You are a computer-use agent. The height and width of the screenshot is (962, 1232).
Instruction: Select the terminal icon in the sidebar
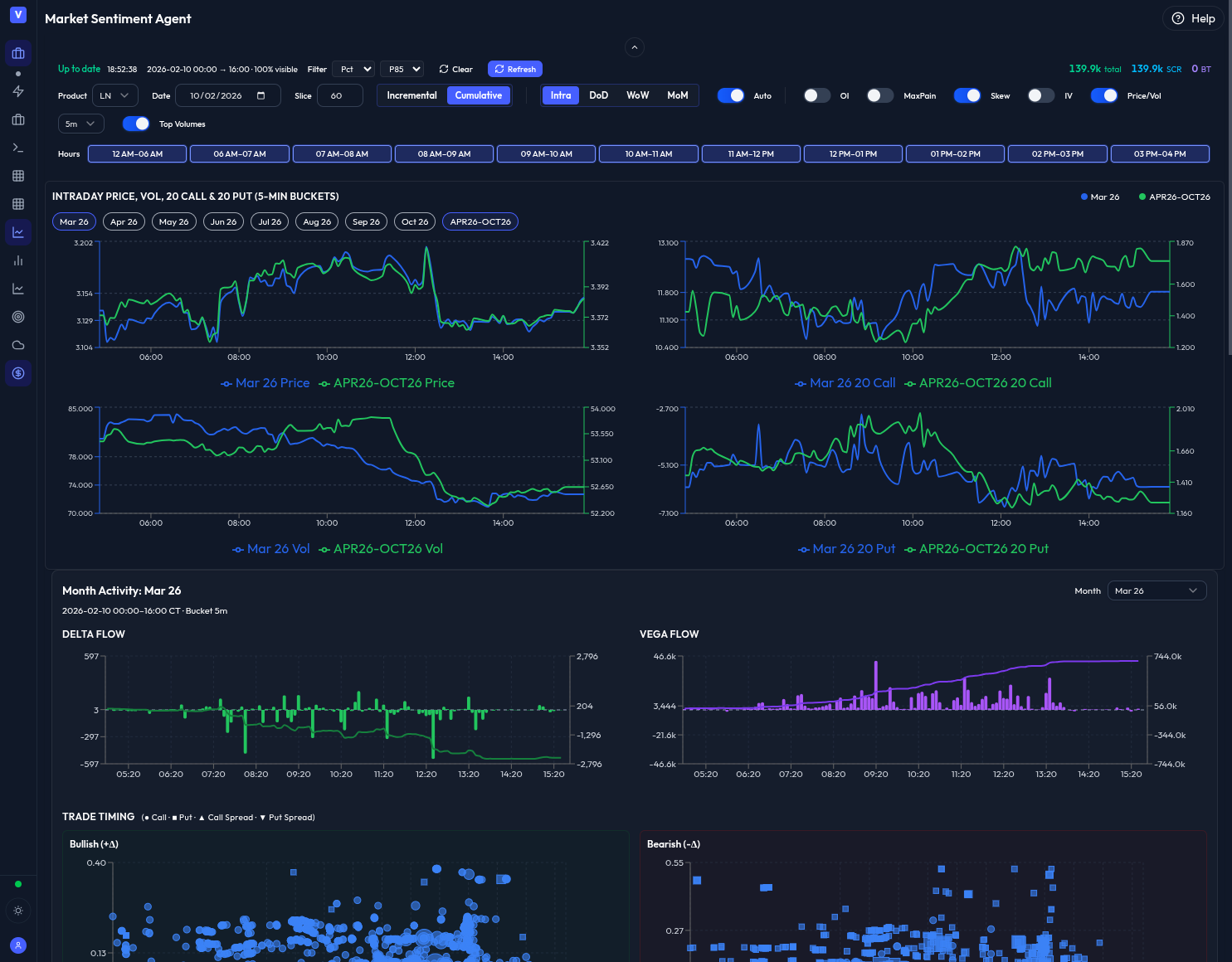point(18,148)
